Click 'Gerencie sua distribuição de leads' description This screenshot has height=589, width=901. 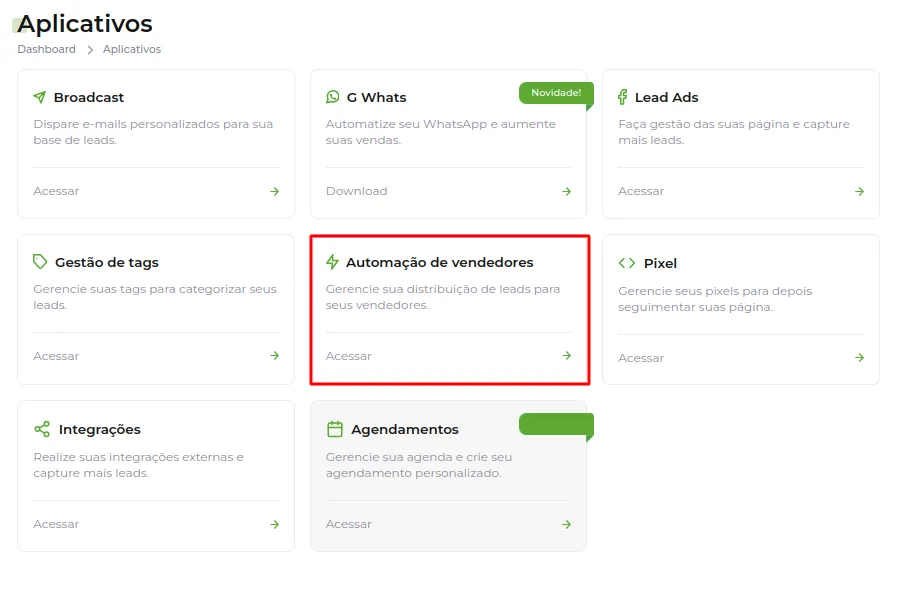point(443,297)
